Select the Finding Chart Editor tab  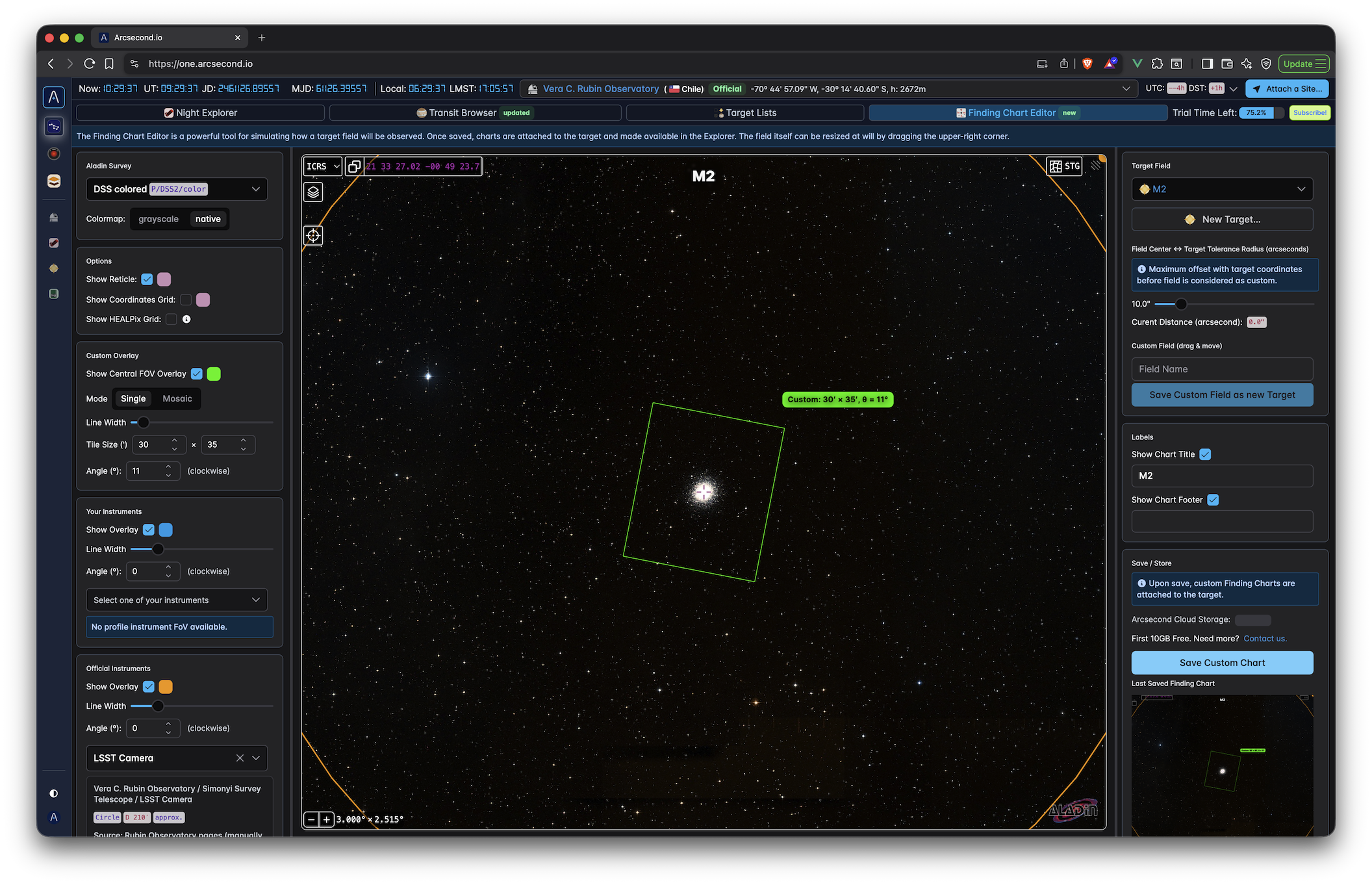(x=1017, y=113)
